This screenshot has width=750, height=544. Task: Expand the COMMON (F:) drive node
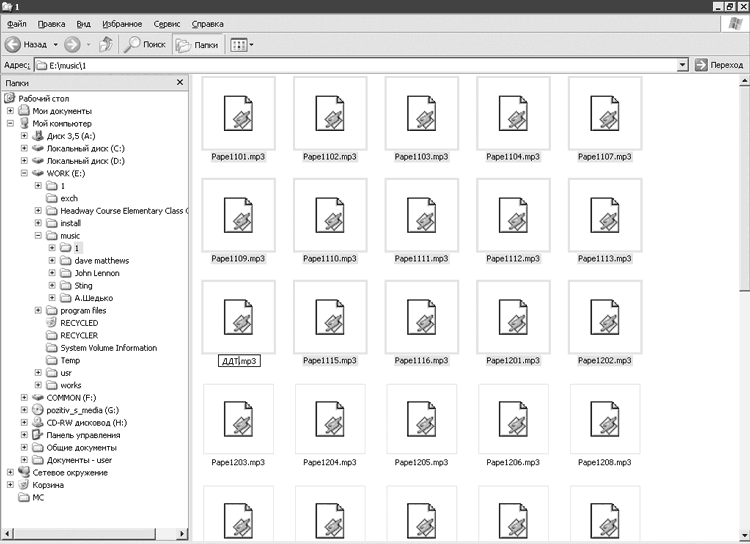24,397
